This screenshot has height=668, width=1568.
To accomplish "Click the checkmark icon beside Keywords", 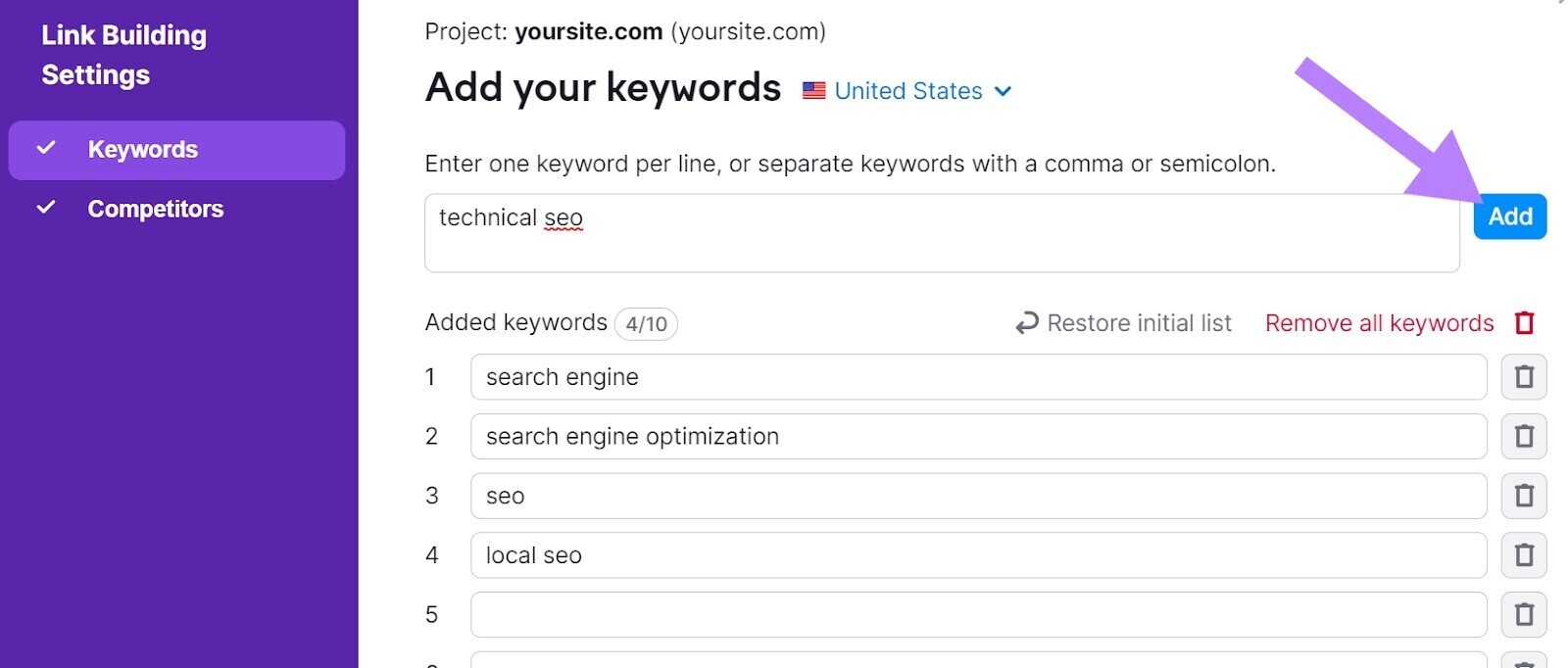I will (x=46, y=149).
